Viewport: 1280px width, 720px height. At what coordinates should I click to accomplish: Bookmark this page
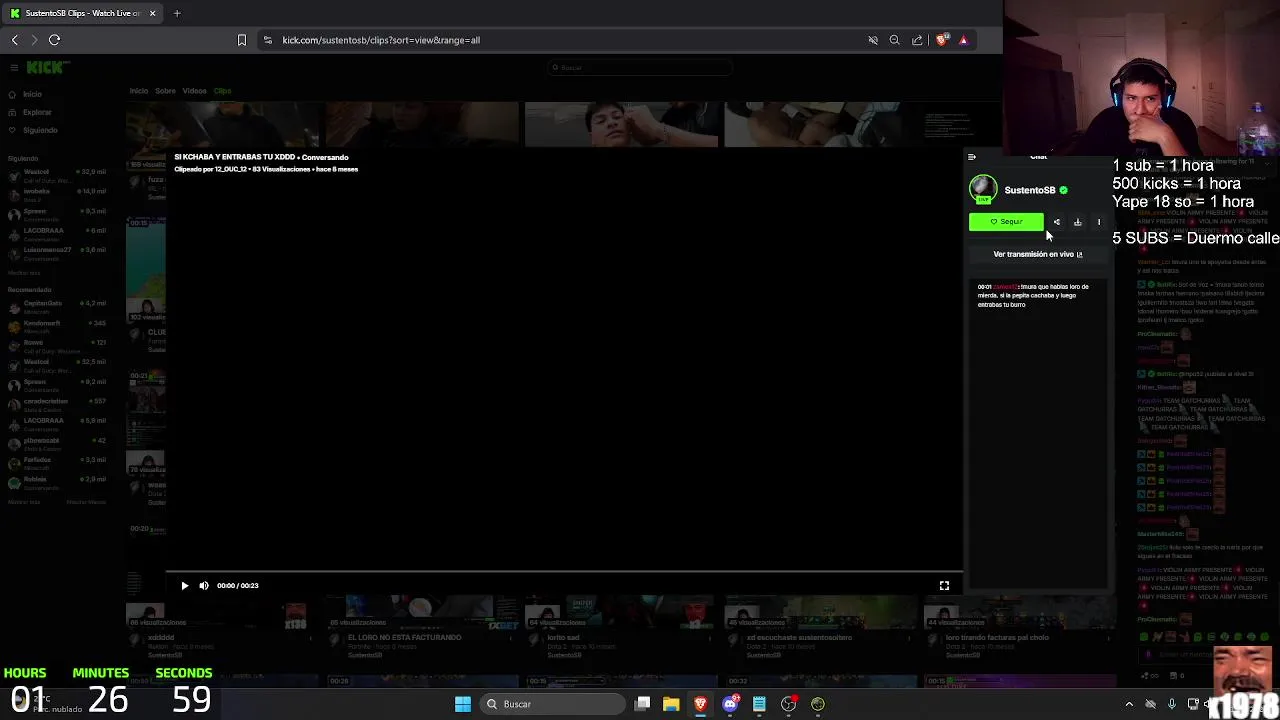pyautogui.click(x=241, y=40)
